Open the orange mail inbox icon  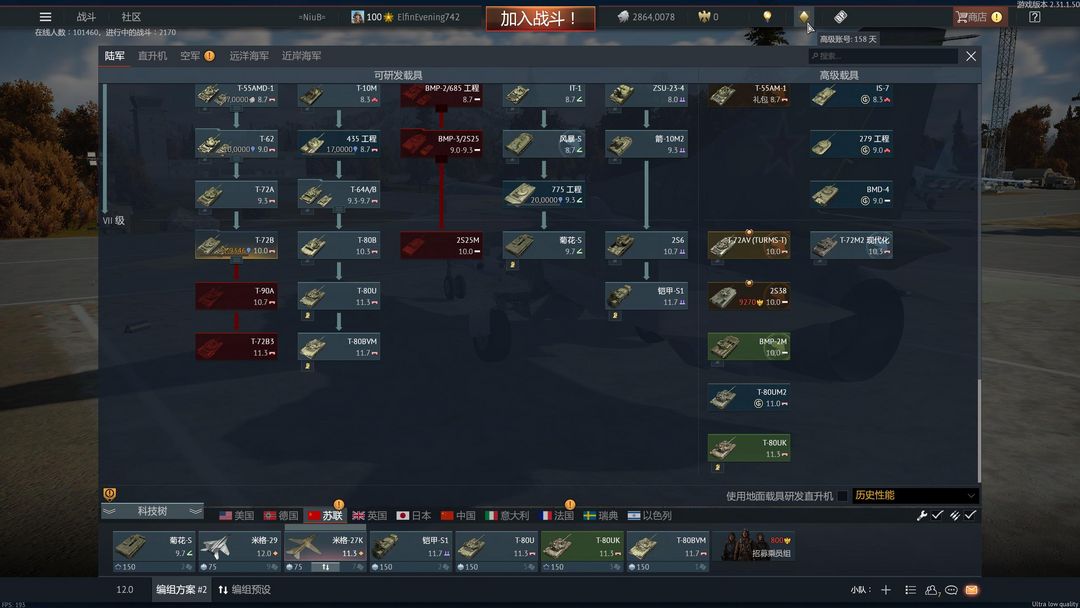point(972,590)
